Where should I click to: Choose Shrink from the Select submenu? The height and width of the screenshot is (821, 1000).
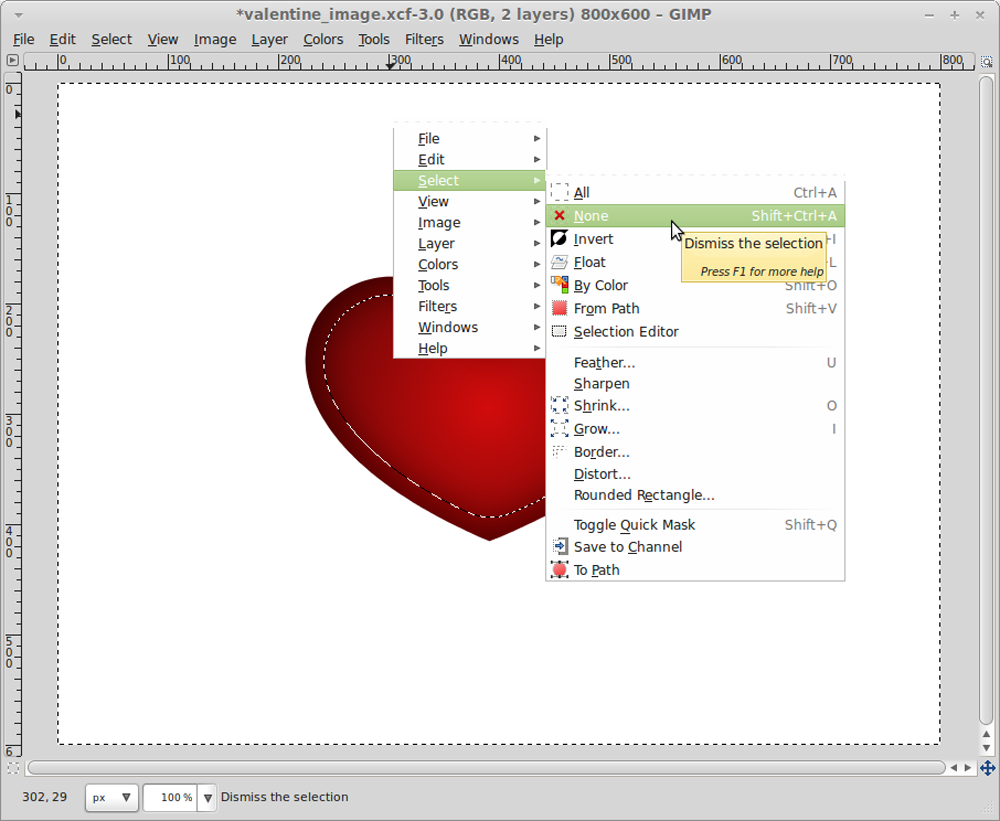(602, 406)
